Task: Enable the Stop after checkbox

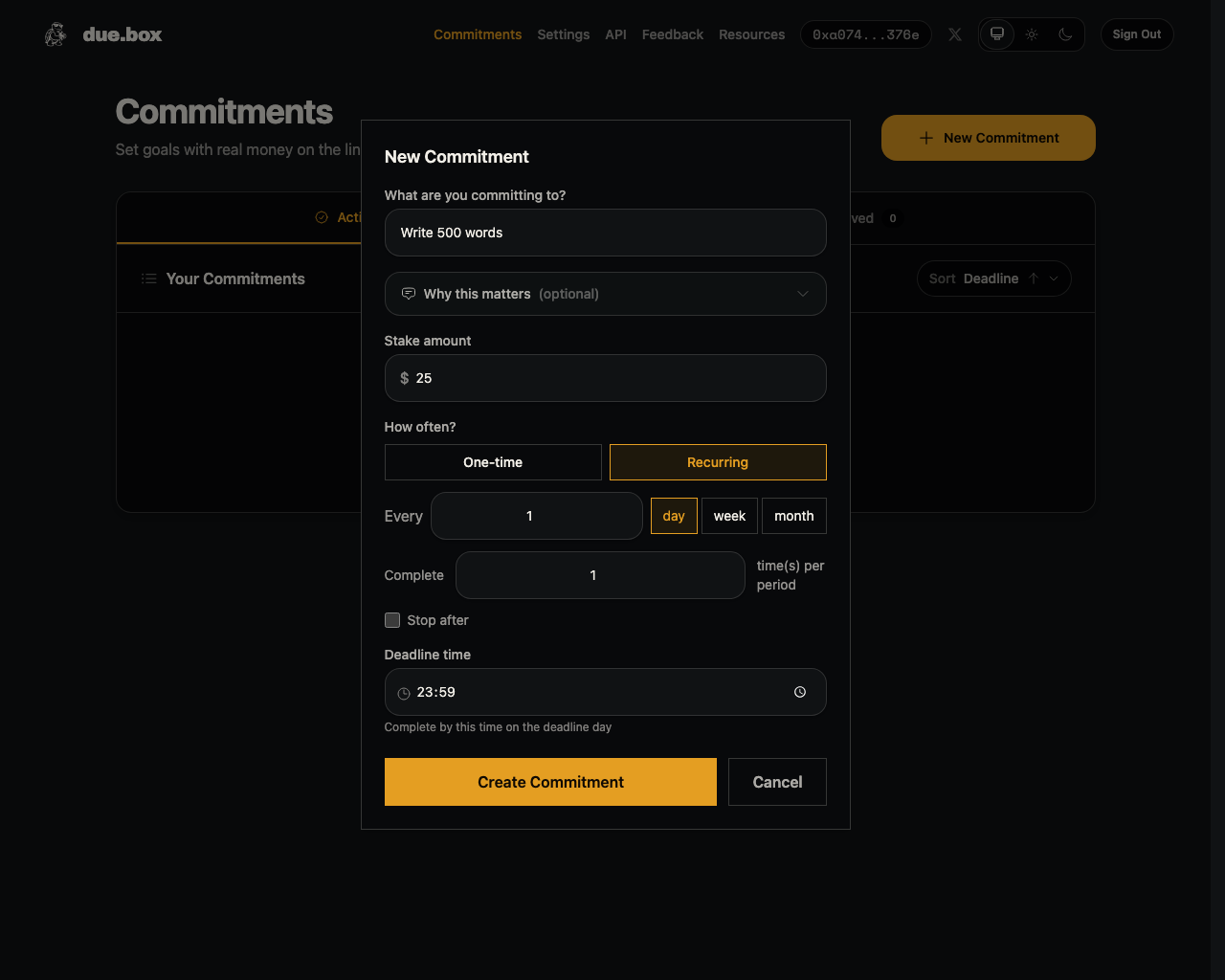Action: click(x=392, y=620)
